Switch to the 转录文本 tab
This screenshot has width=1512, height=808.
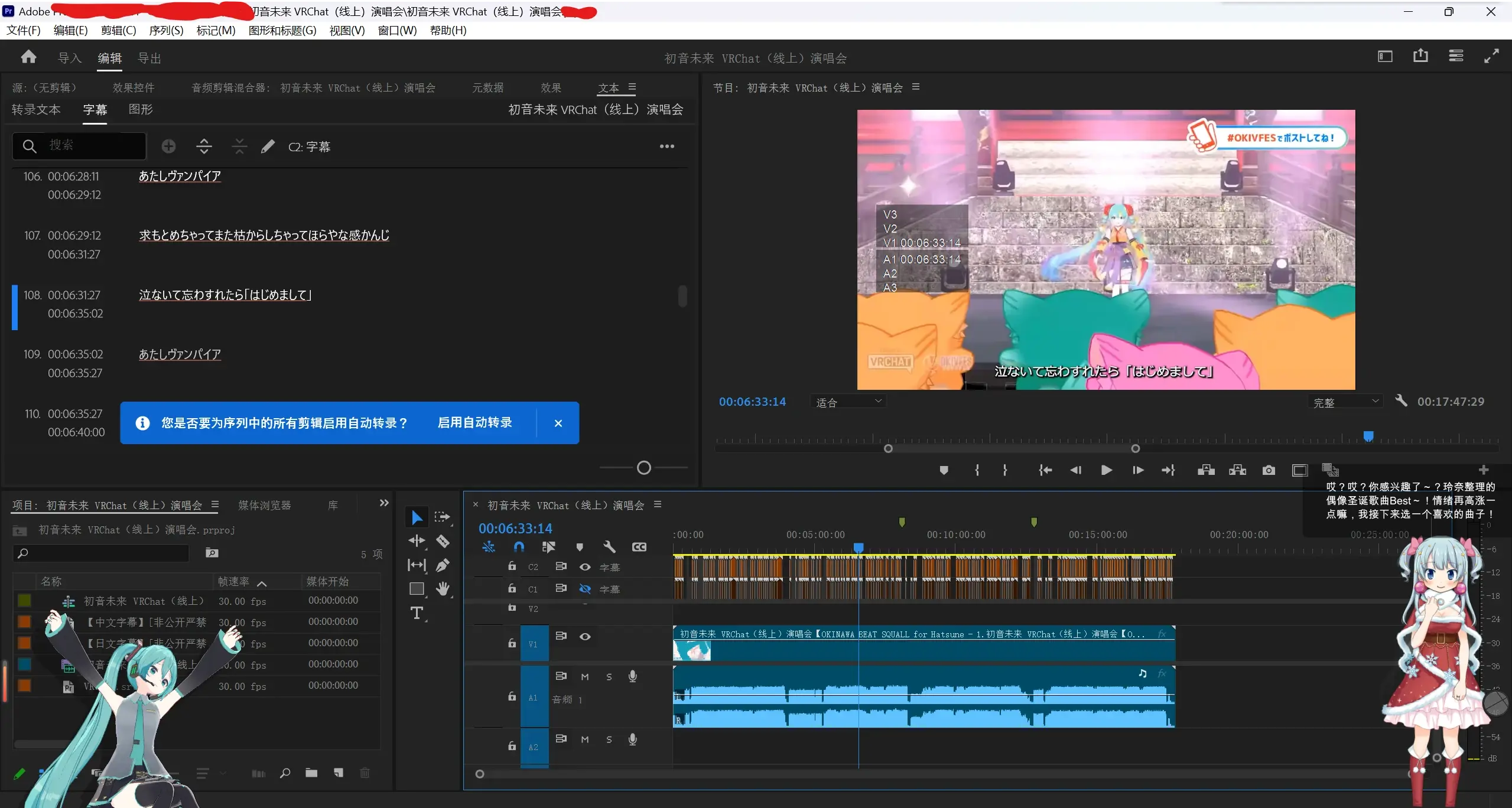36,109
